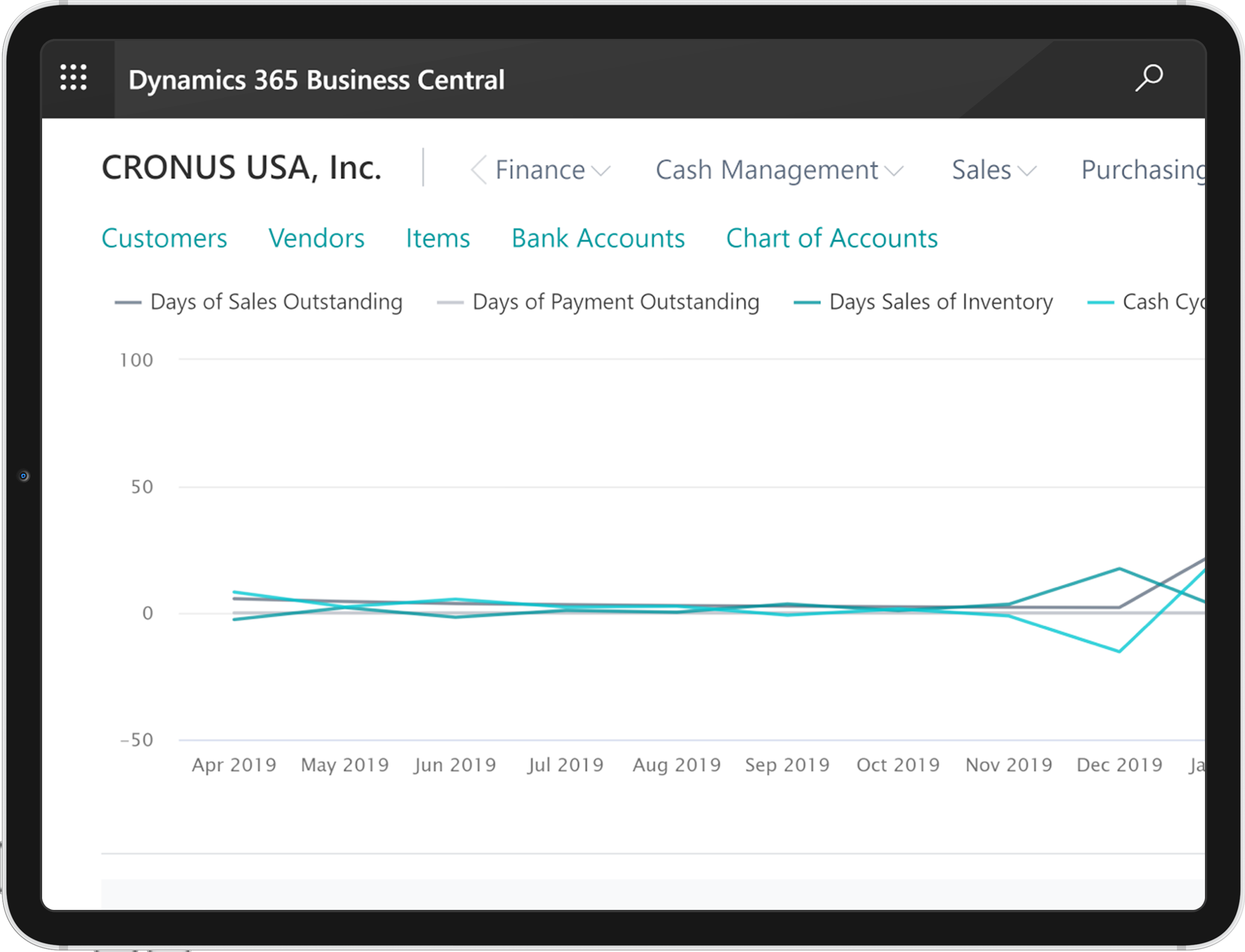Toggle Days of Sales Outstanding legend series

tap(259, 302)
